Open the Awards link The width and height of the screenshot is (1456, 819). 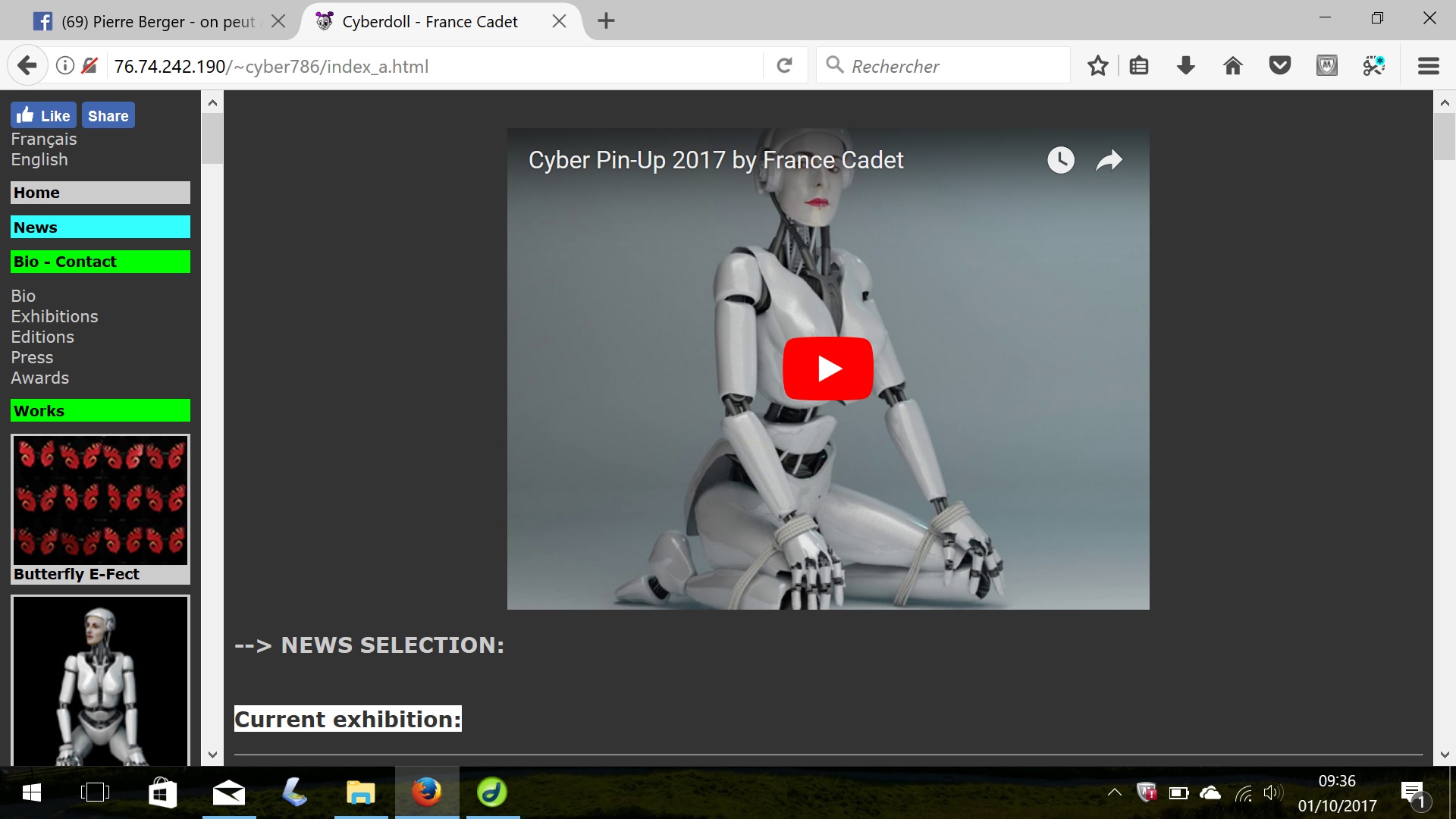coord(40,378)
